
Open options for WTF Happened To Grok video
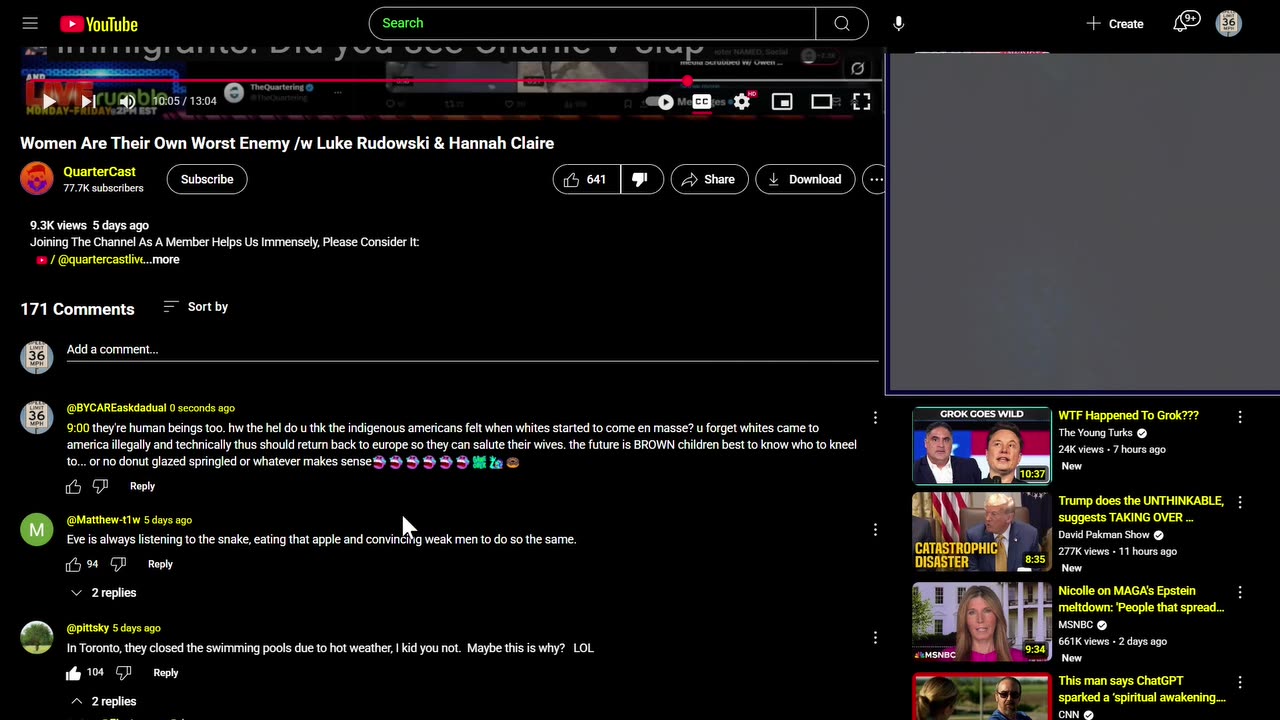coord(1240,417)
